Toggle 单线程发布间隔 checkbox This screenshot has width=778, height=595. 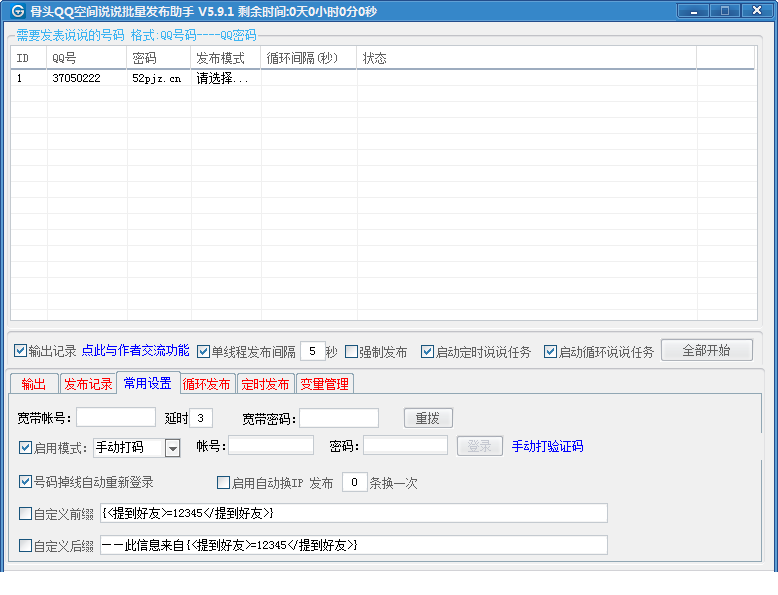tap(203, 351)
